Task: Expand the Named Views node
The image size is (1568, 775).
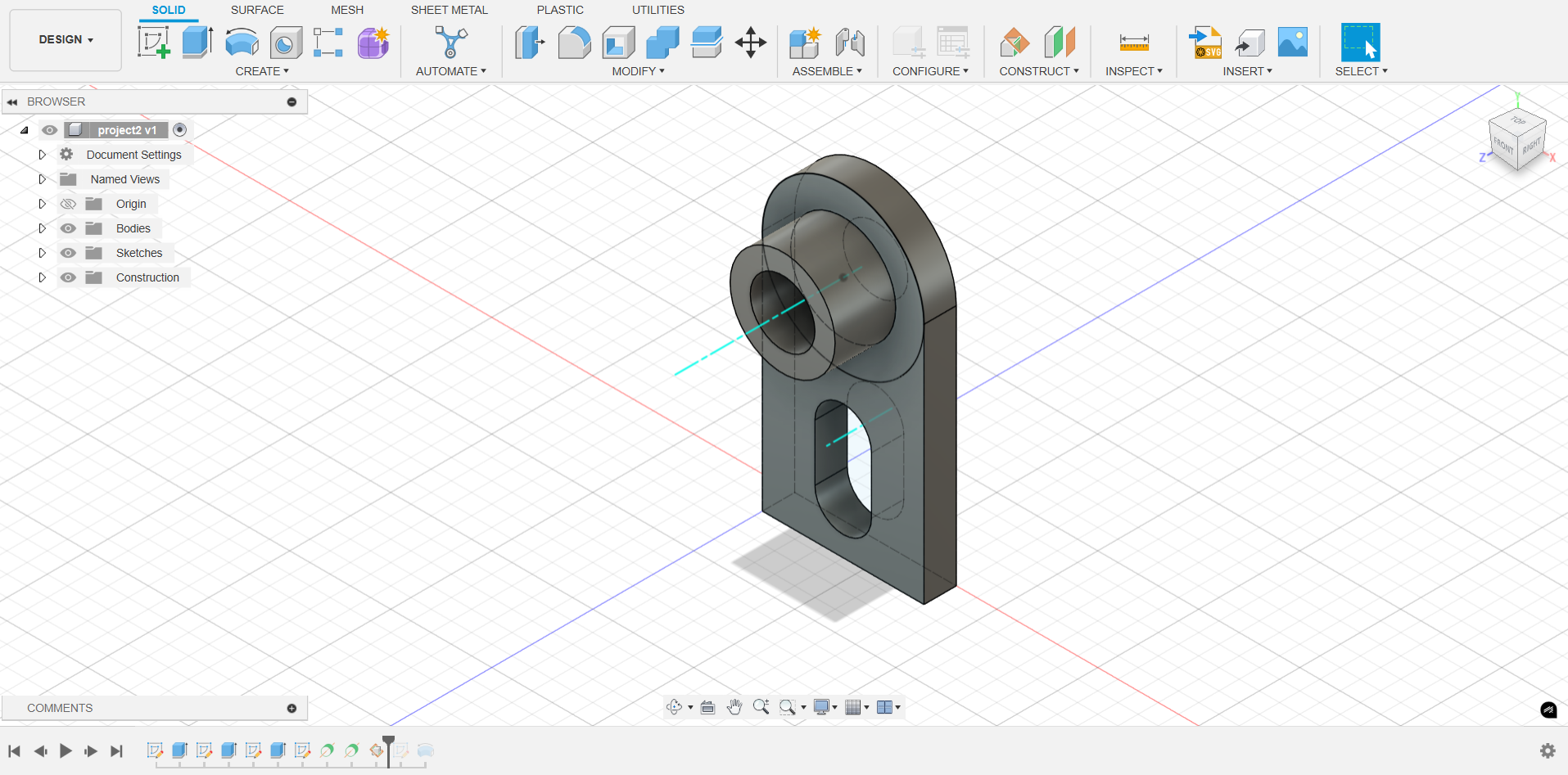Action: click(42, 179)
